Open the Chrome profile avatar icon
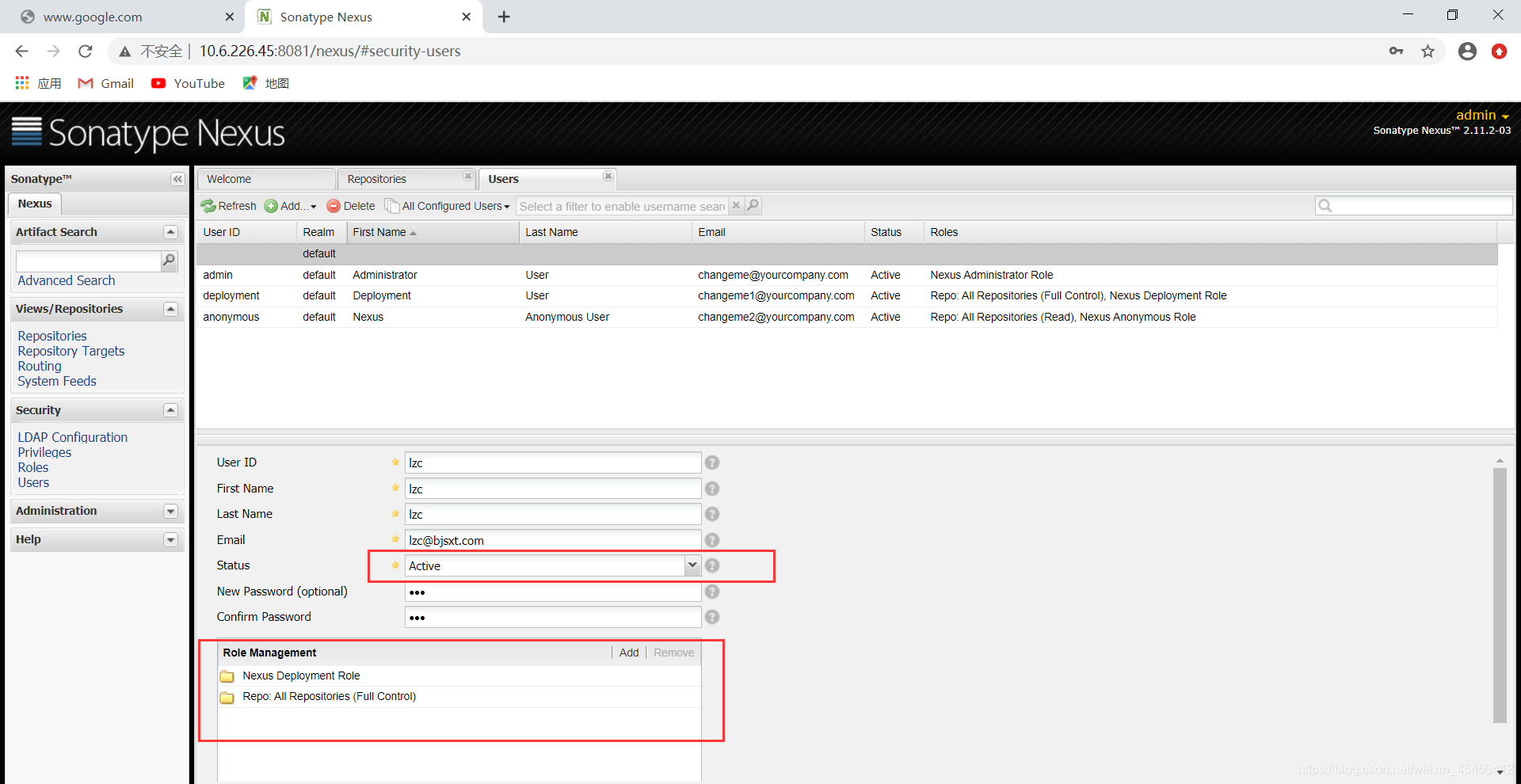1521x784 pixels. click(x=1467, y=51)
